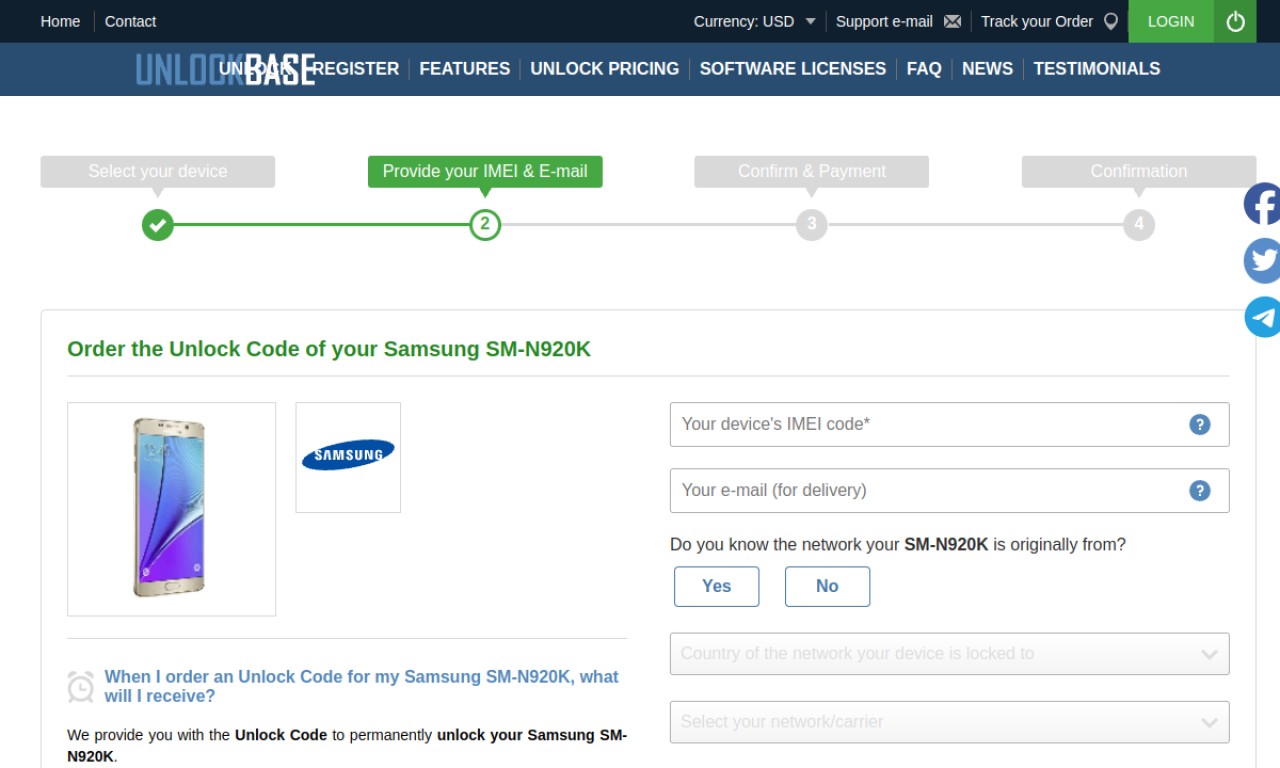1280x768 pixels.
Task: Open the REGISTER menu item
Action: pyautogui.click(x=356, y=69)
